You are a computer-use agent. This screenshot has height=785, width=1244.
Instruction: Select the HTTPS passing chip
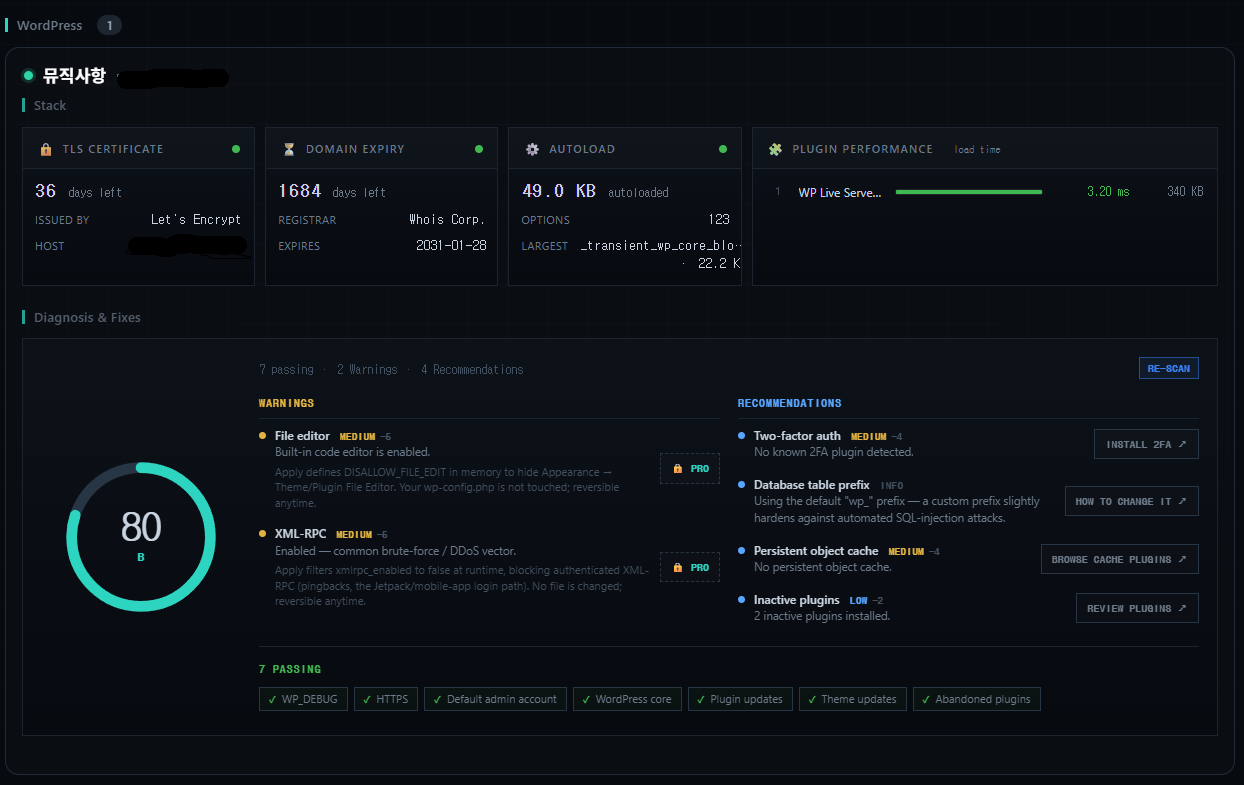pyautogui.click(x=386, y=699)
